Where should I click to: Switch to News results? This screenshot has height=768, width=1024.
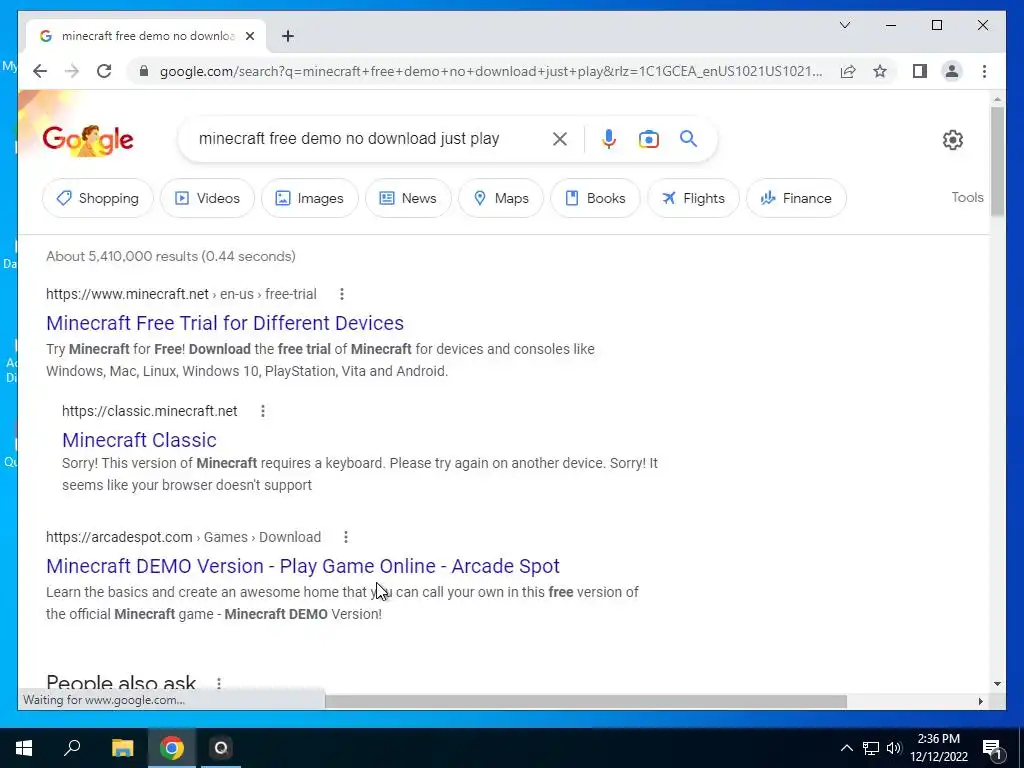click(408, 198)
